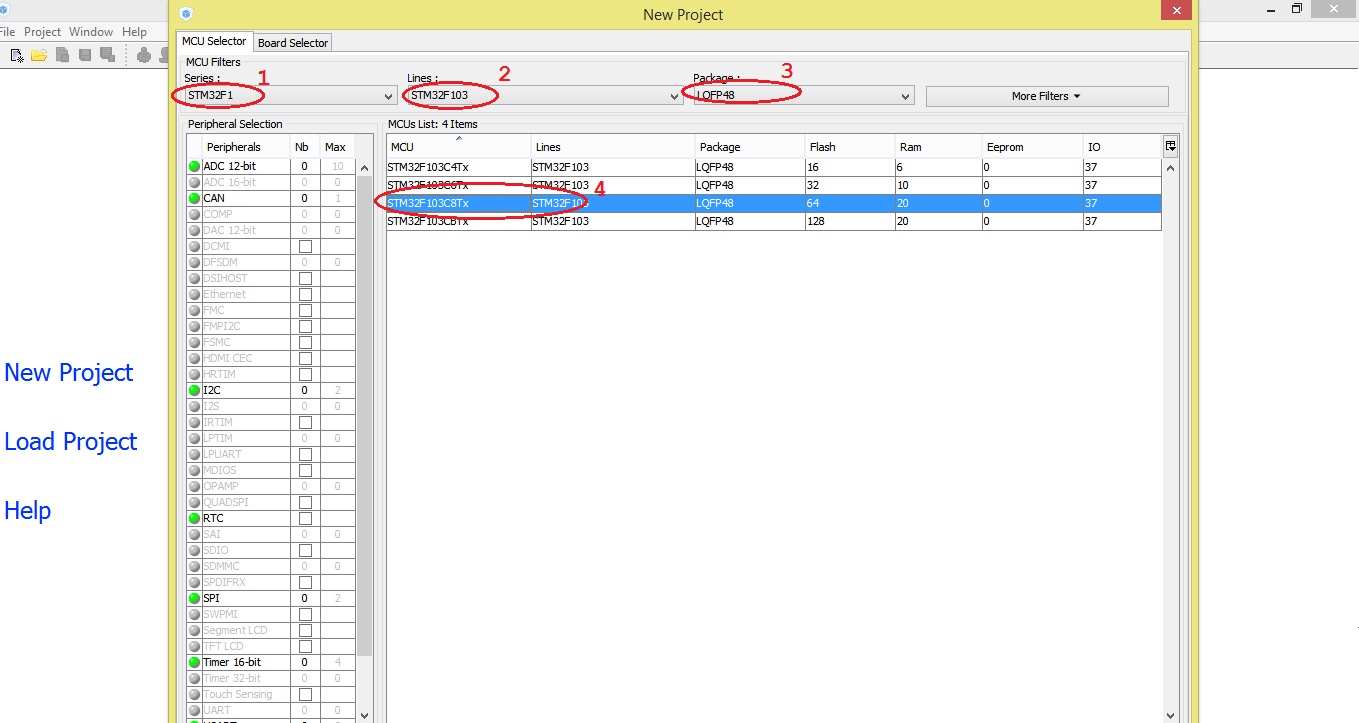Open the Series dropdown showing STM32F1
1359x723 pixels.
[290, 96]
